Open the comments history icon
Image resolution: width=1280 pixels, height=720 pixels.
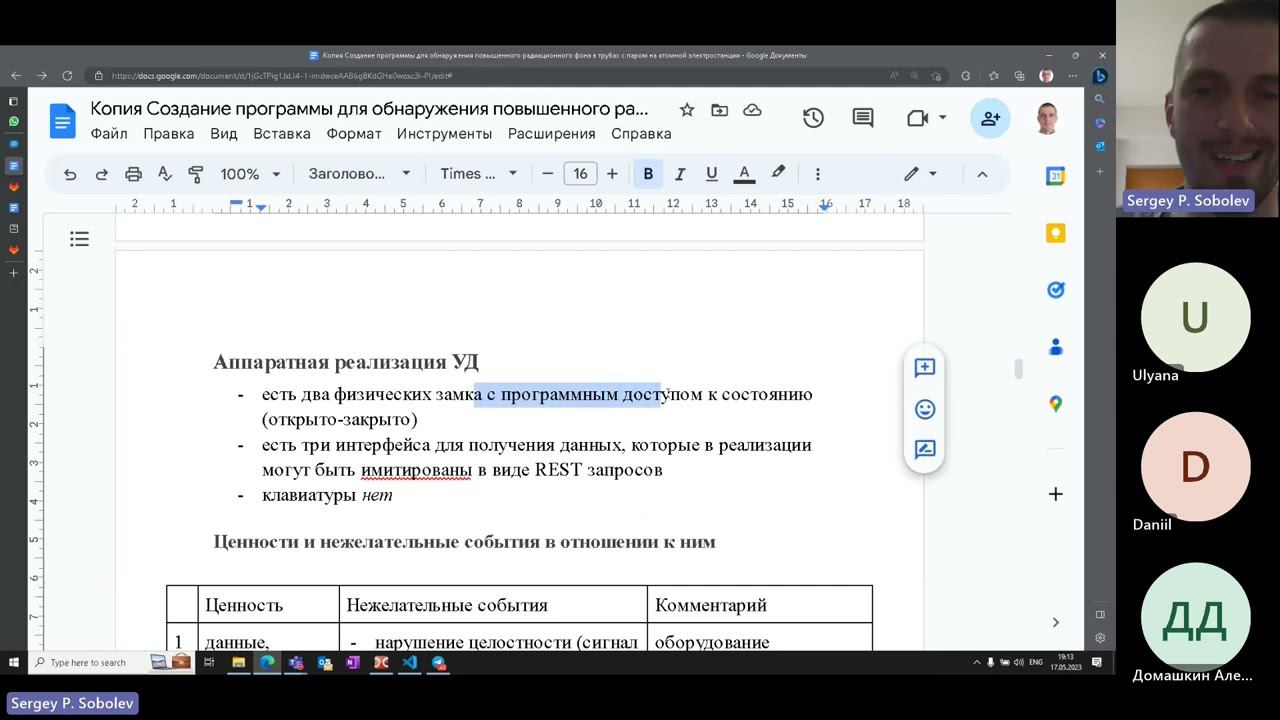[863, 118]
